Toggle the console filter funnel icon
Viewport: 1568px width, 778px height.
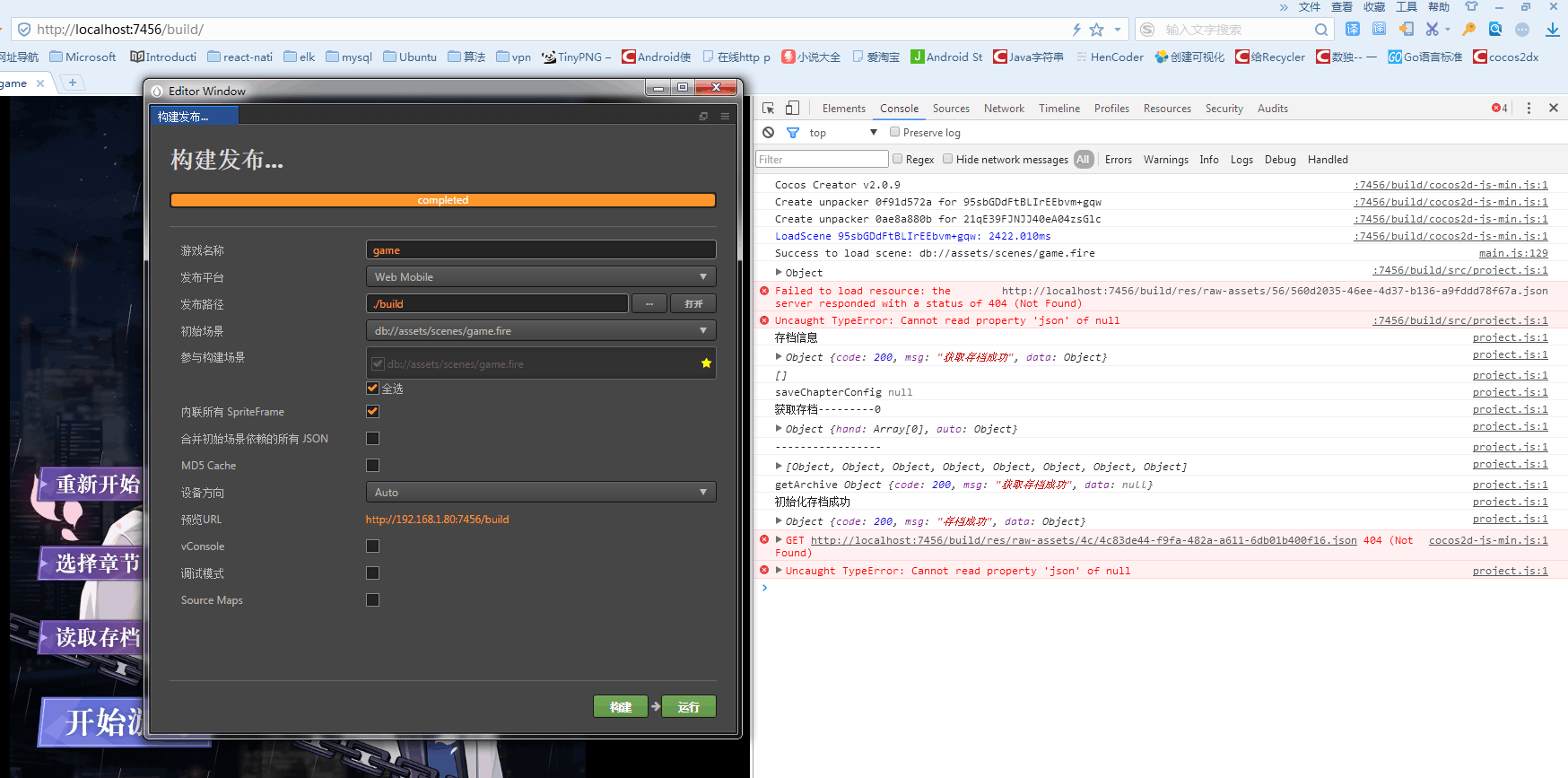pyautogui.click(x=793, y=133)
